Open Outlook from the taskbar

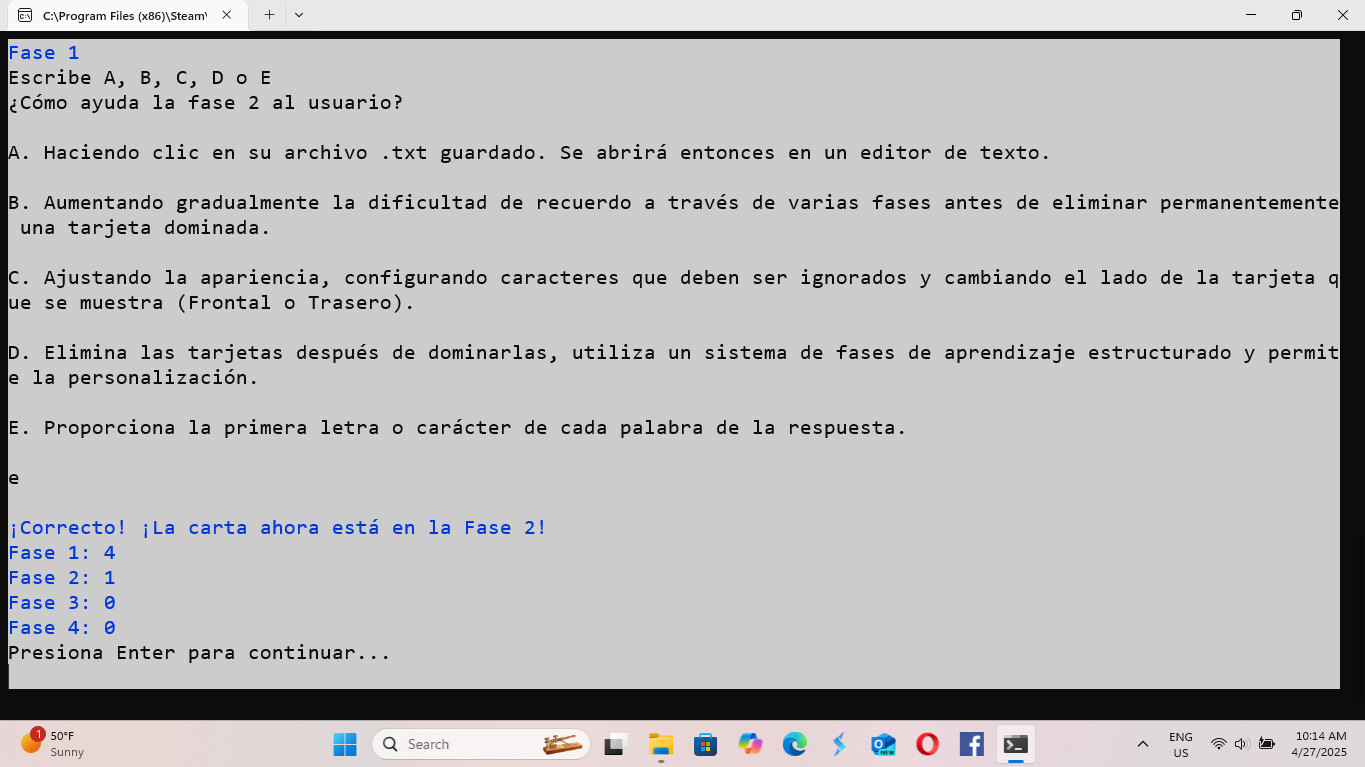coord(883,744)
